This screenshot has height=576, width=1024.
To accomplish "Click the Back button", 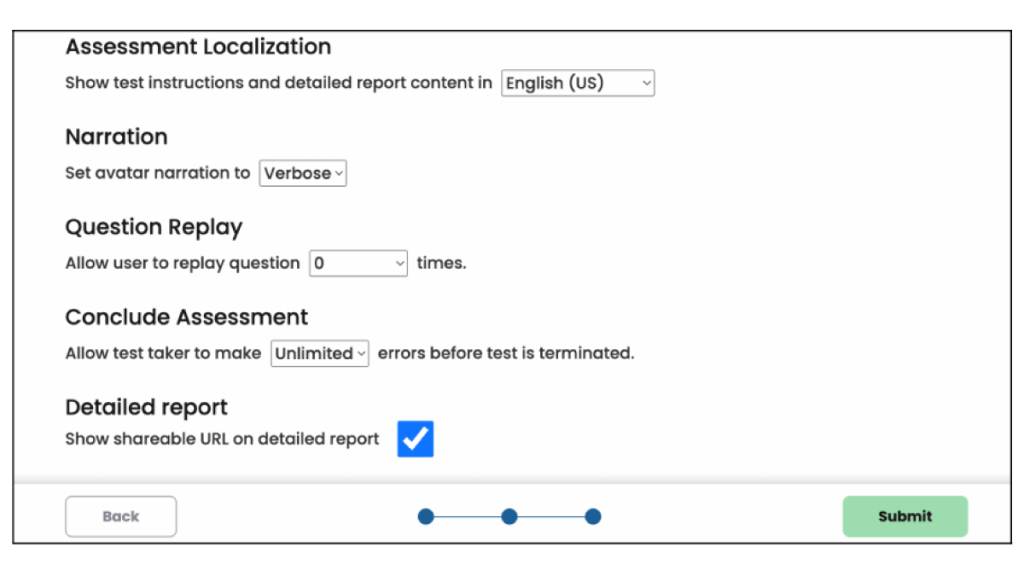I will click(121, 516).
